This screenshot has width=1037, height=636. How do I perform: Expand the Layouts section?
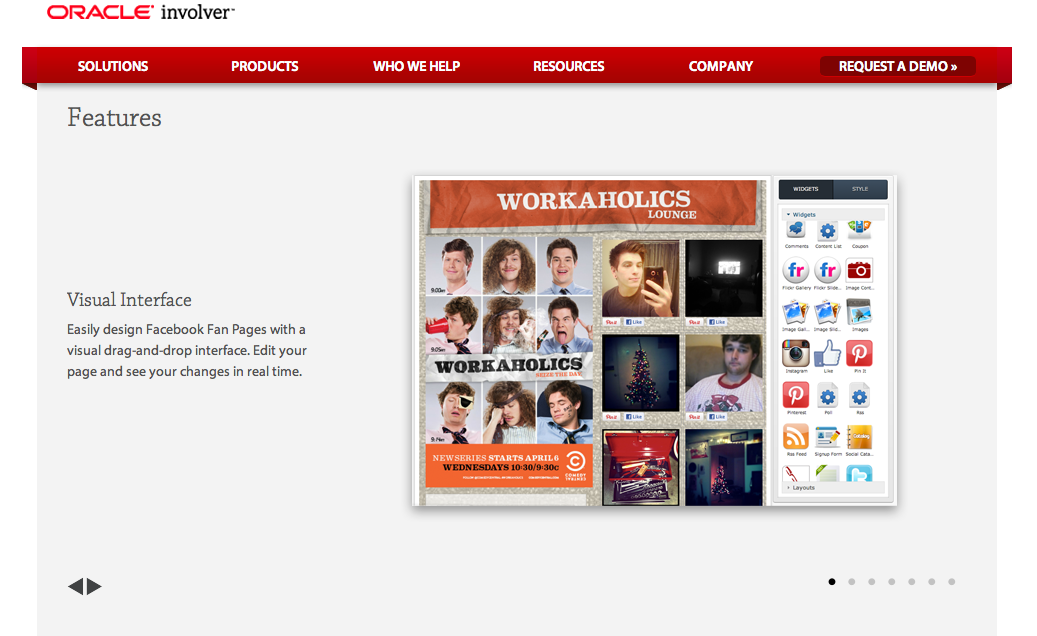[x=833, y=488]
